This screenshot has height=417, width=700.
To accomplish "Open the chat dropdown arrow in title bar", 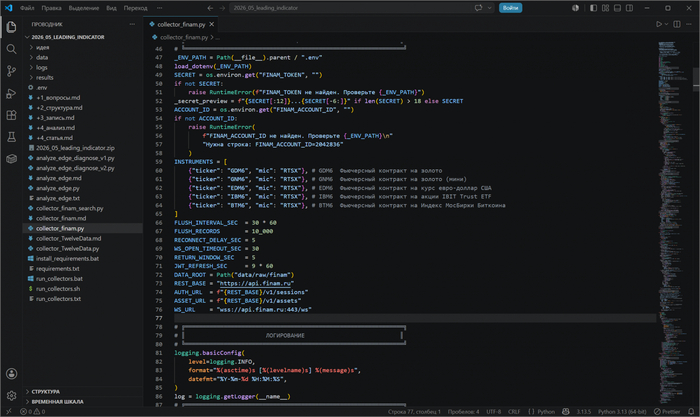I will [490, 8].
